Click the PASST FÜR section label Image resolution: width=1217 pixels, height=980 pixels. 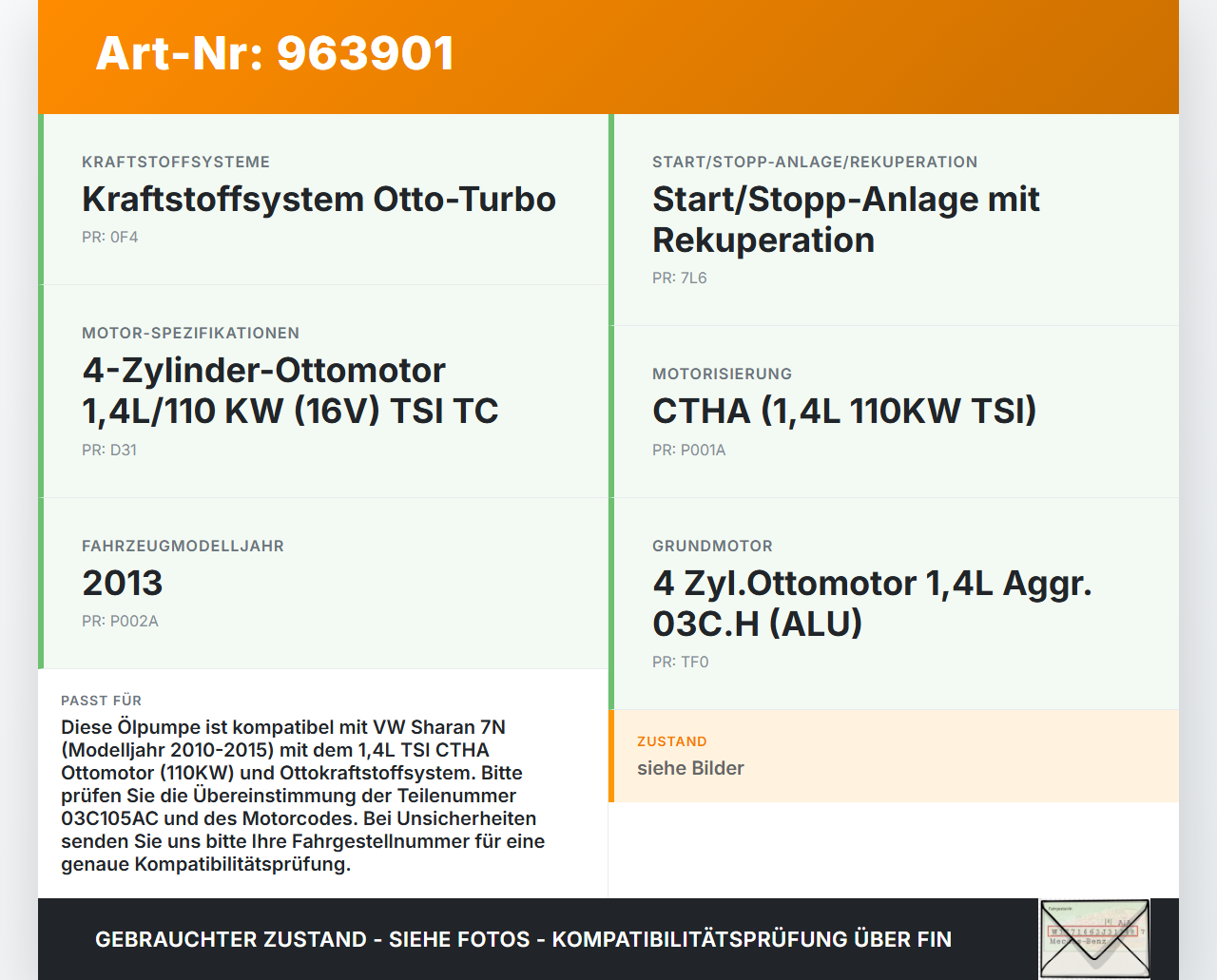pyautogui.click(x=101, y=701)
